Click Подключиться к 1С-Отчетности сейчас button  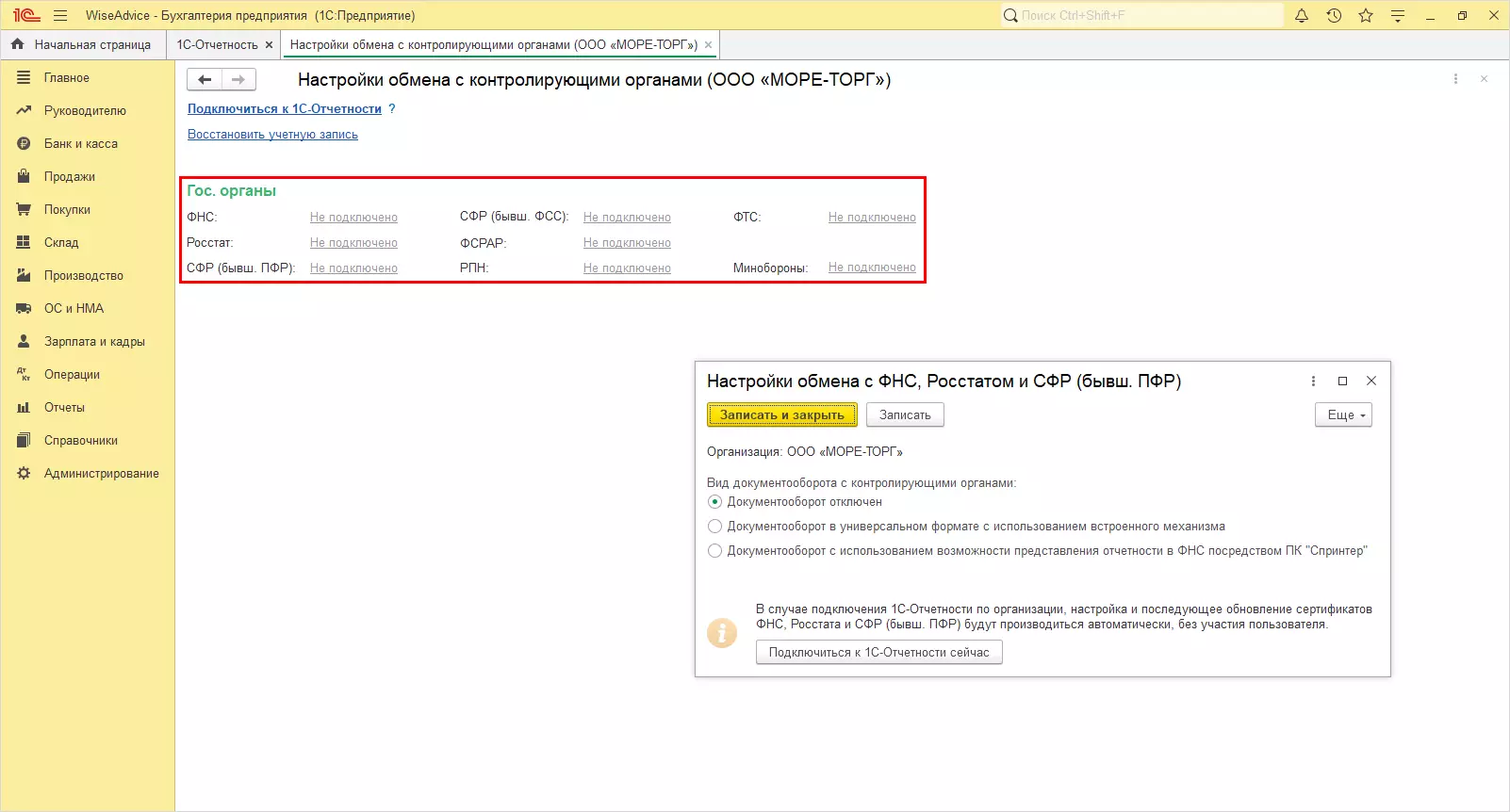879,652
